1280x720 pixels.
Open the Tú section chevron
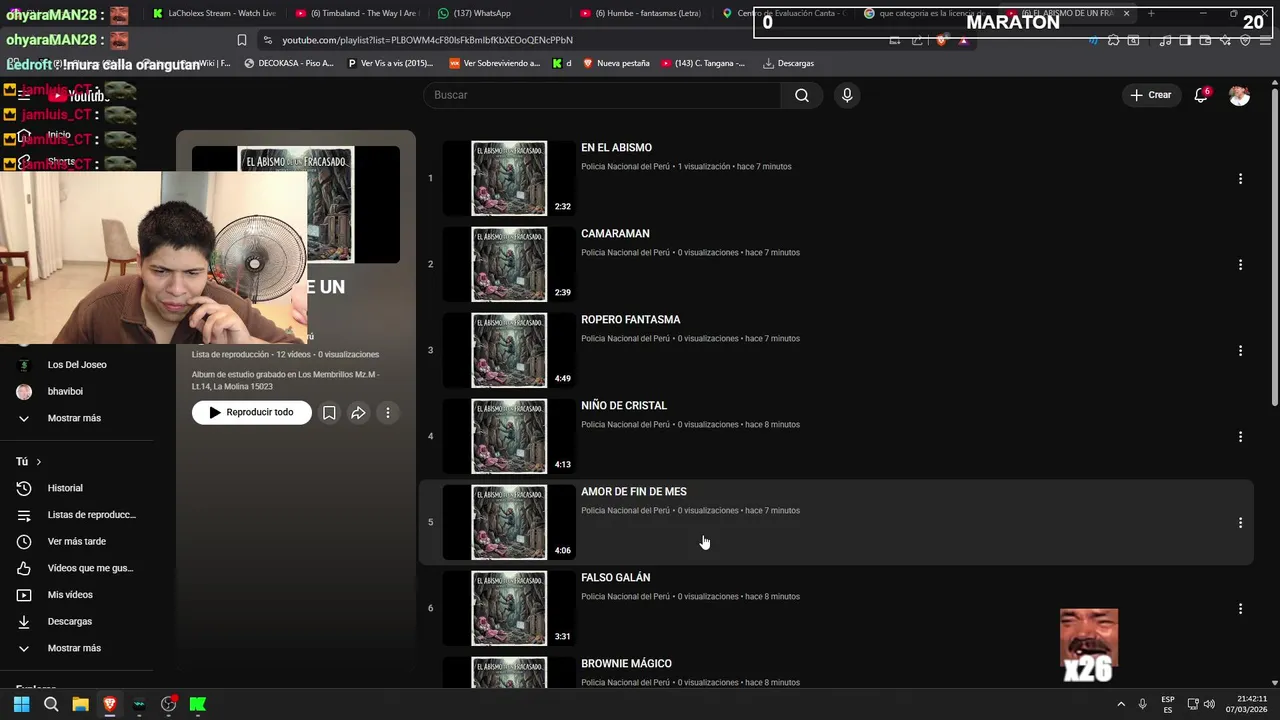39,462
